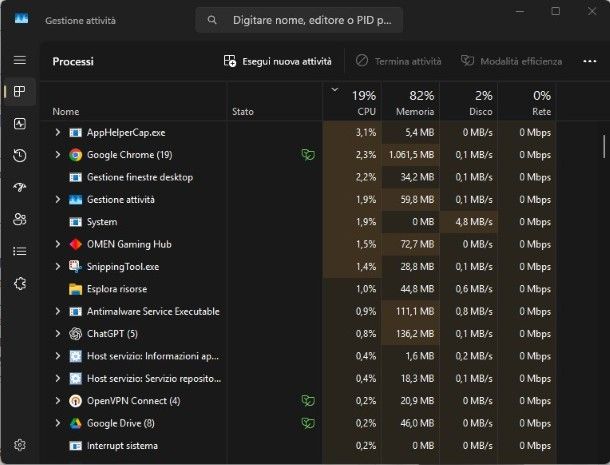The height and width of the screenshot is (465, 610).
Task: Click the OMEN Gaming Hub icon
Action: coord(75,244)
